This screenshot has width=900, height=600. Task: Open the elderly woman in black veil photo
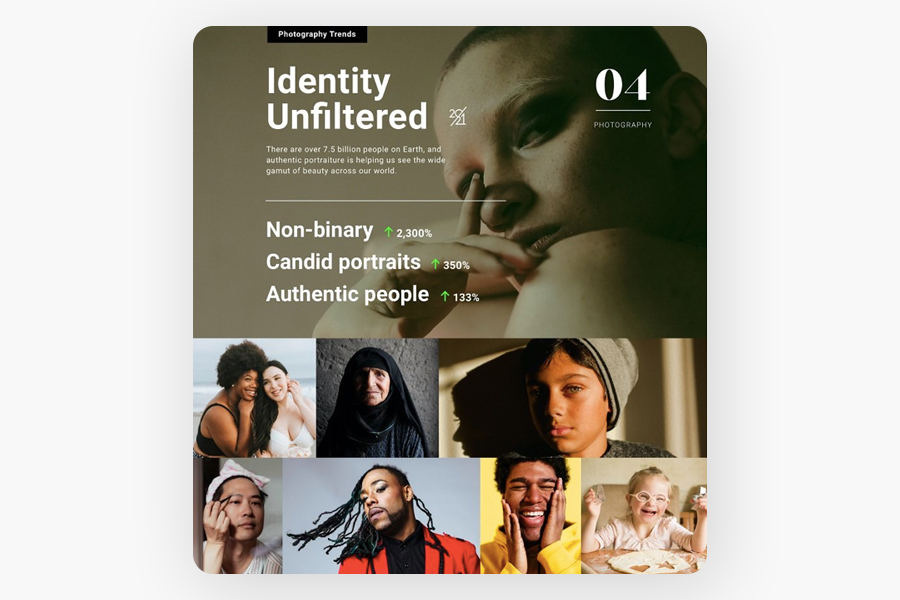(377, 398)
